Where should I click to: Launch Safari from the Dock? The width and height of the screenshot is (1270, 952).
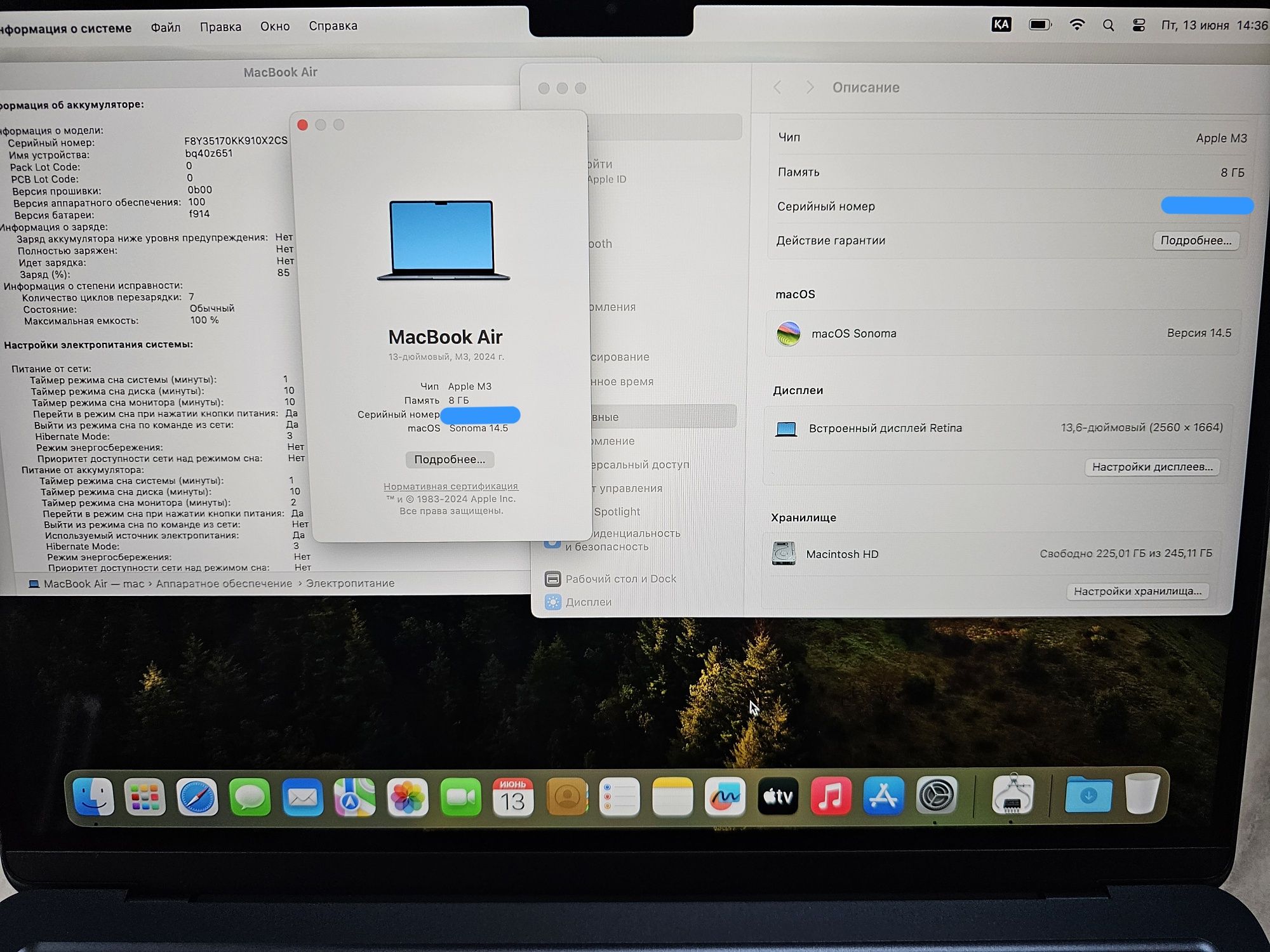click(x=197, y=797)
